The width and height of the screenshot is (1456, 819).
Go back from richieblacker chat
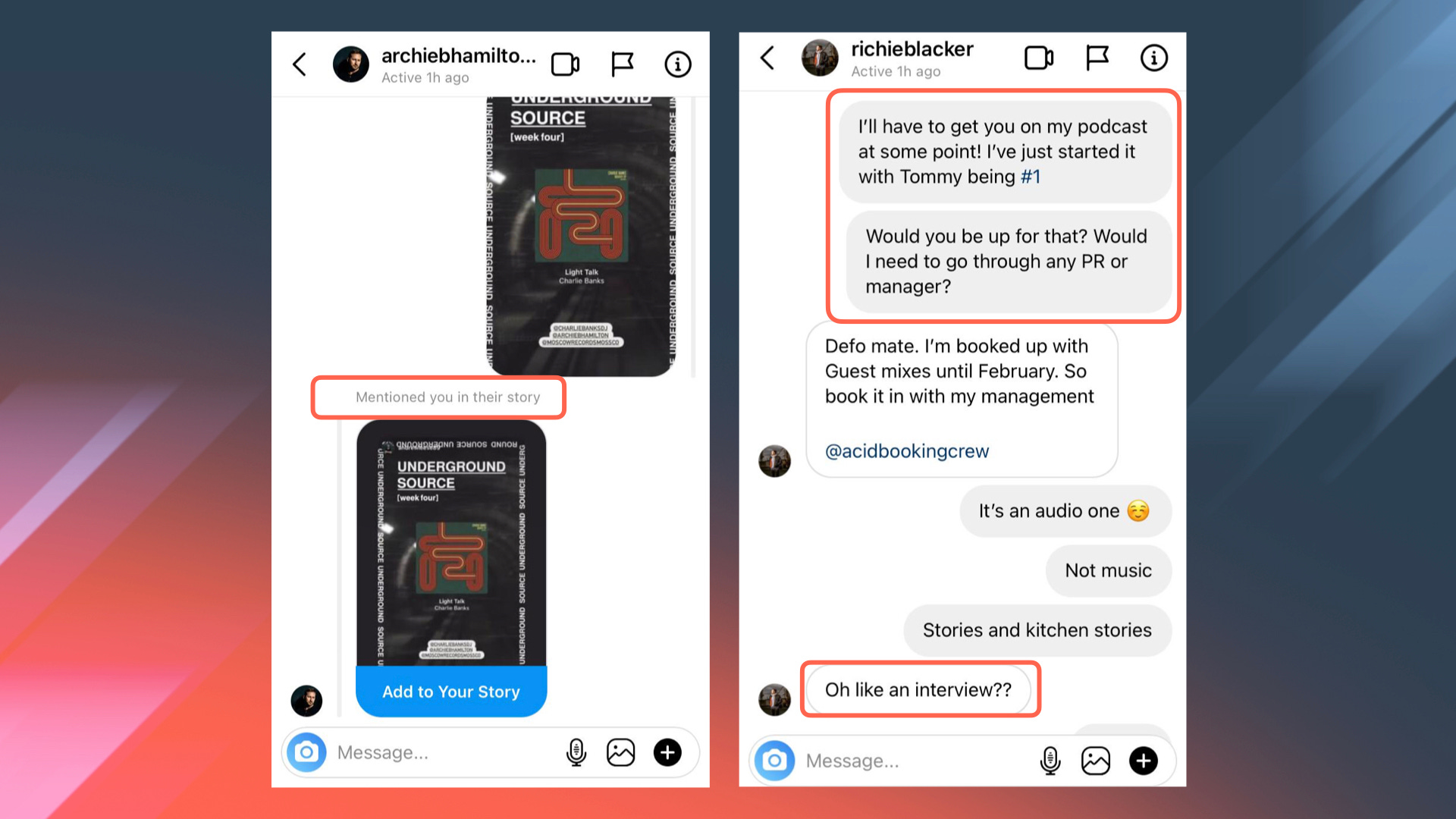(x=767, y=58)
